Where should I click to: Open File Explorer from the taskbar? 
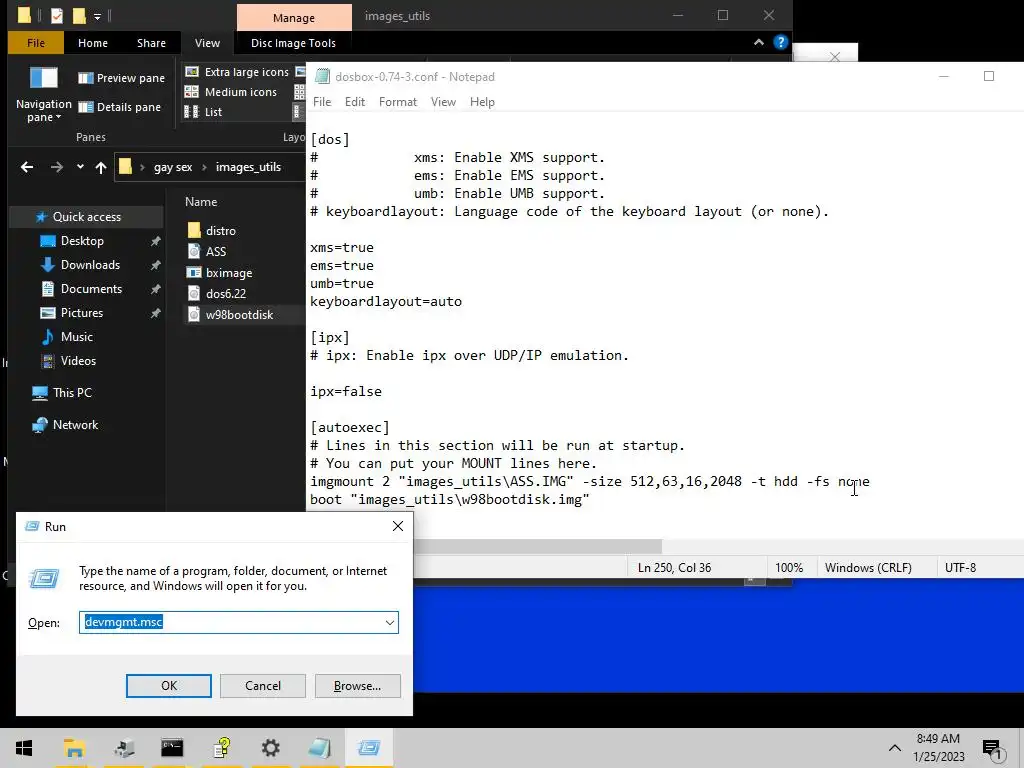(74, 748)
